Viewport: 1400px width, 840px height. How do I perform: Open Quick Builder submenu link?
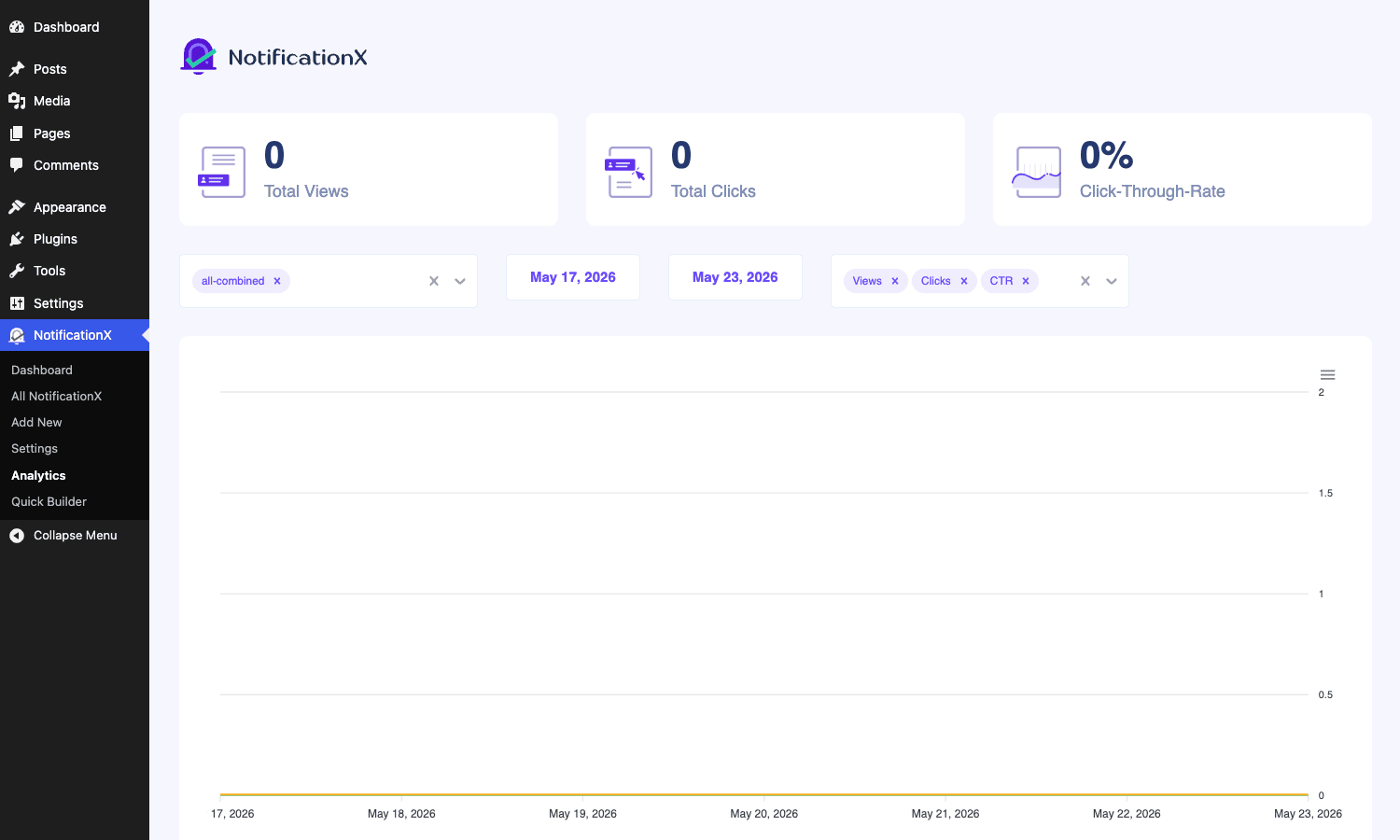(x=49, y=501)
